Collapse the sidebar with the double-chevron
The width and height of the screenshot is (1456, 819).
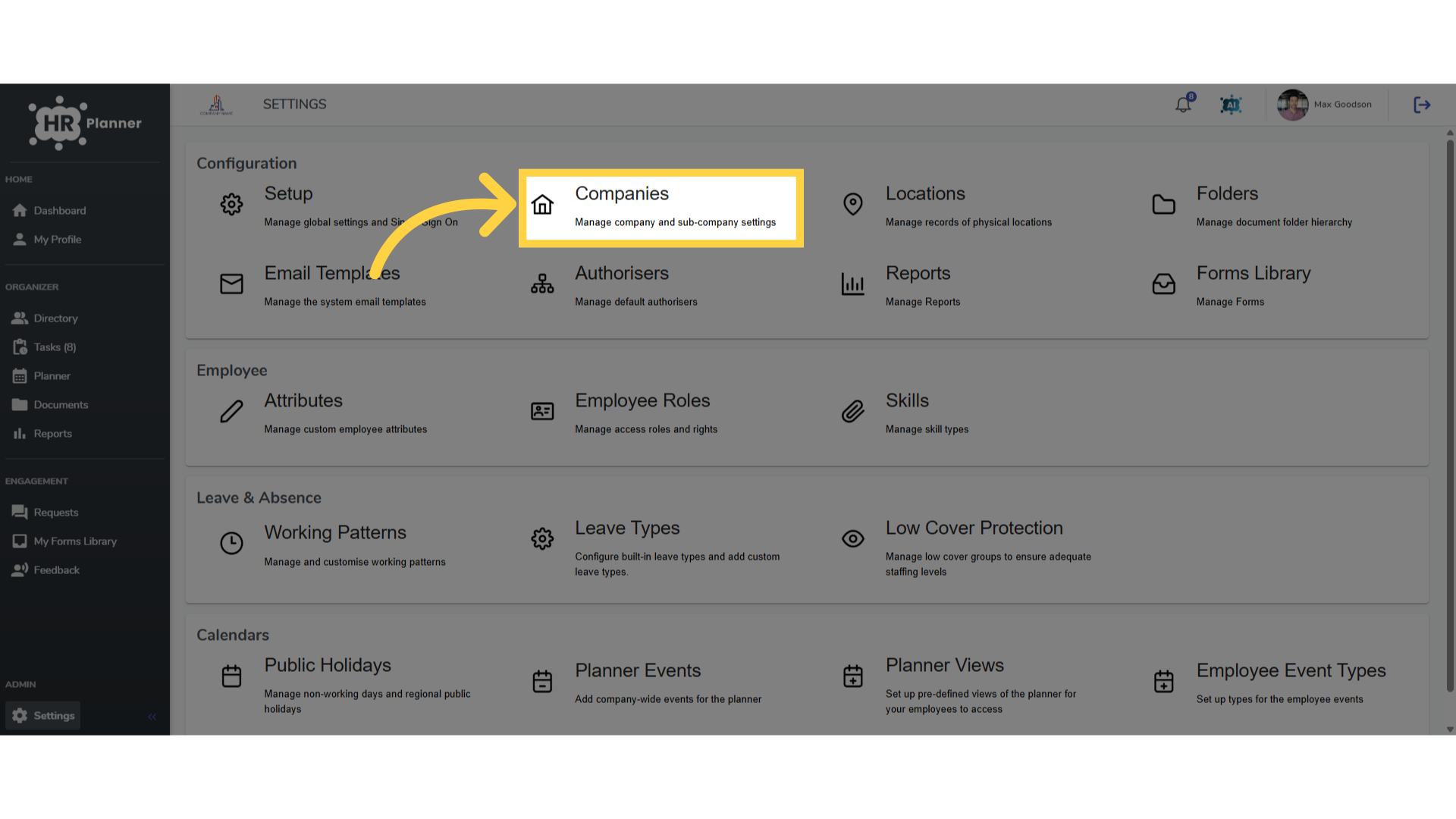(152, 717)
